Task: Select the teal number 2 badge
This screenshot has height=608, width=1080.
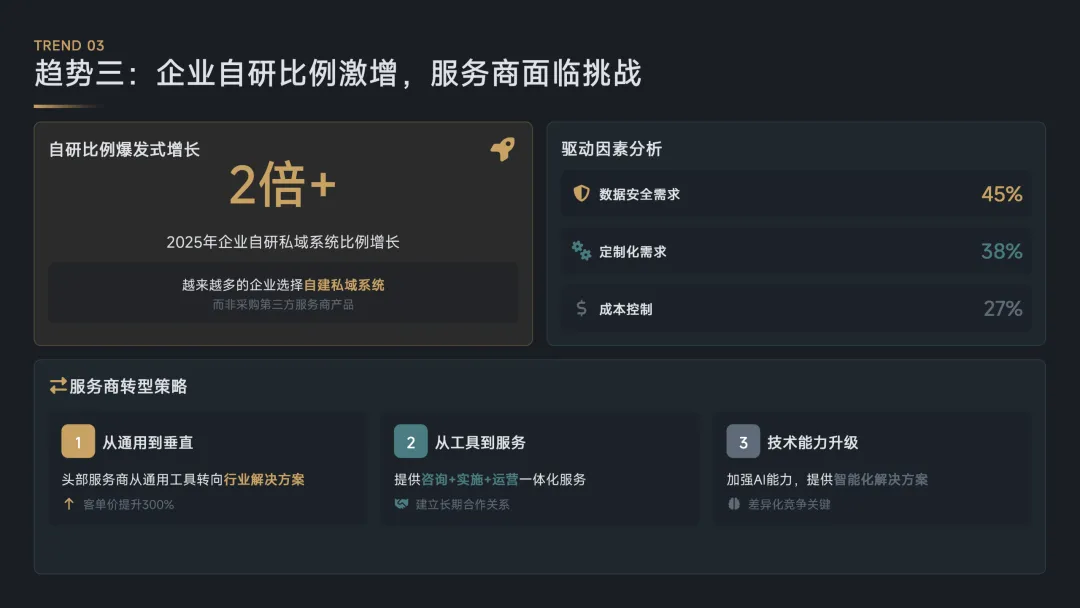Action: coord(410,442)
